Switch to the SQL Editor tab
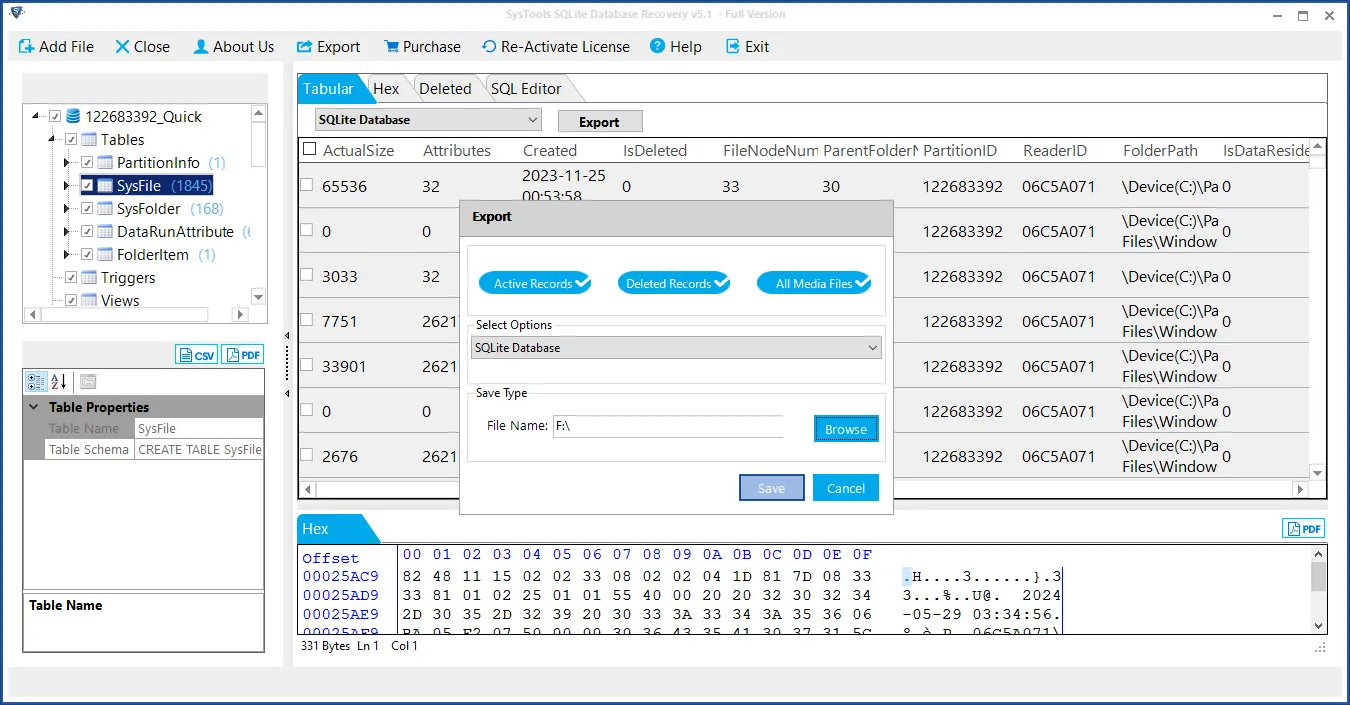 tap(525, 89)
